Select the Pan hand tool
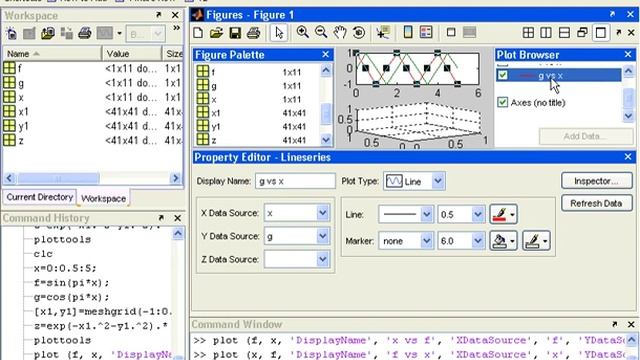 pyautogui.click(x=340, y=32)
